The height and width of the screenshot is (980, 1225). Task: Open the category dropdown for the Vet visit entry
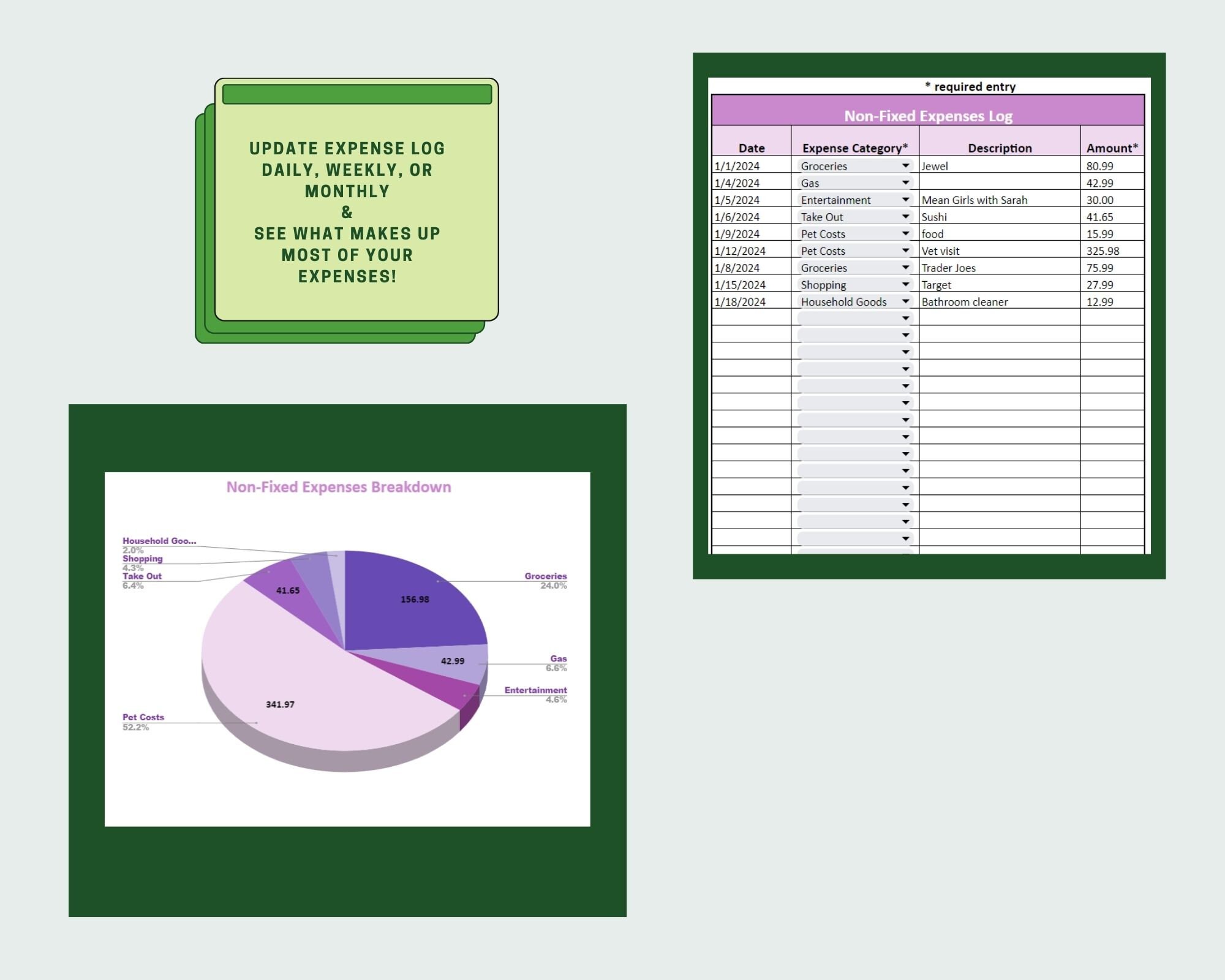point(905,251)
